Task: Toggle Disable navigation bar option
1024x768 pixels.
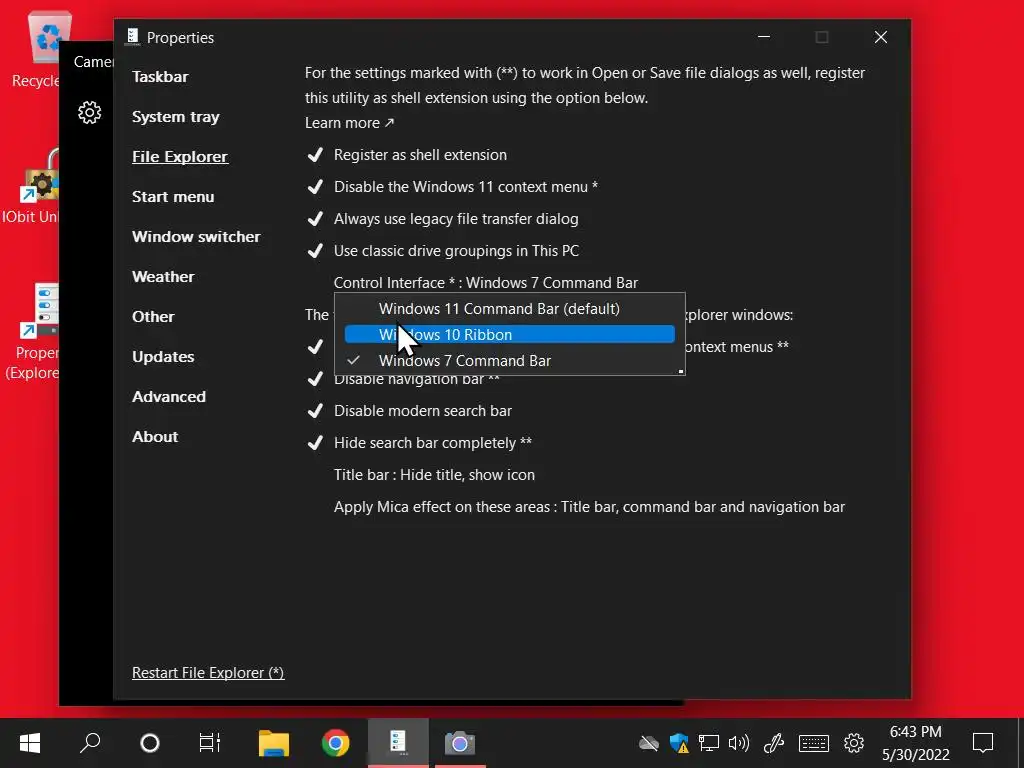Action: [403, 379]
